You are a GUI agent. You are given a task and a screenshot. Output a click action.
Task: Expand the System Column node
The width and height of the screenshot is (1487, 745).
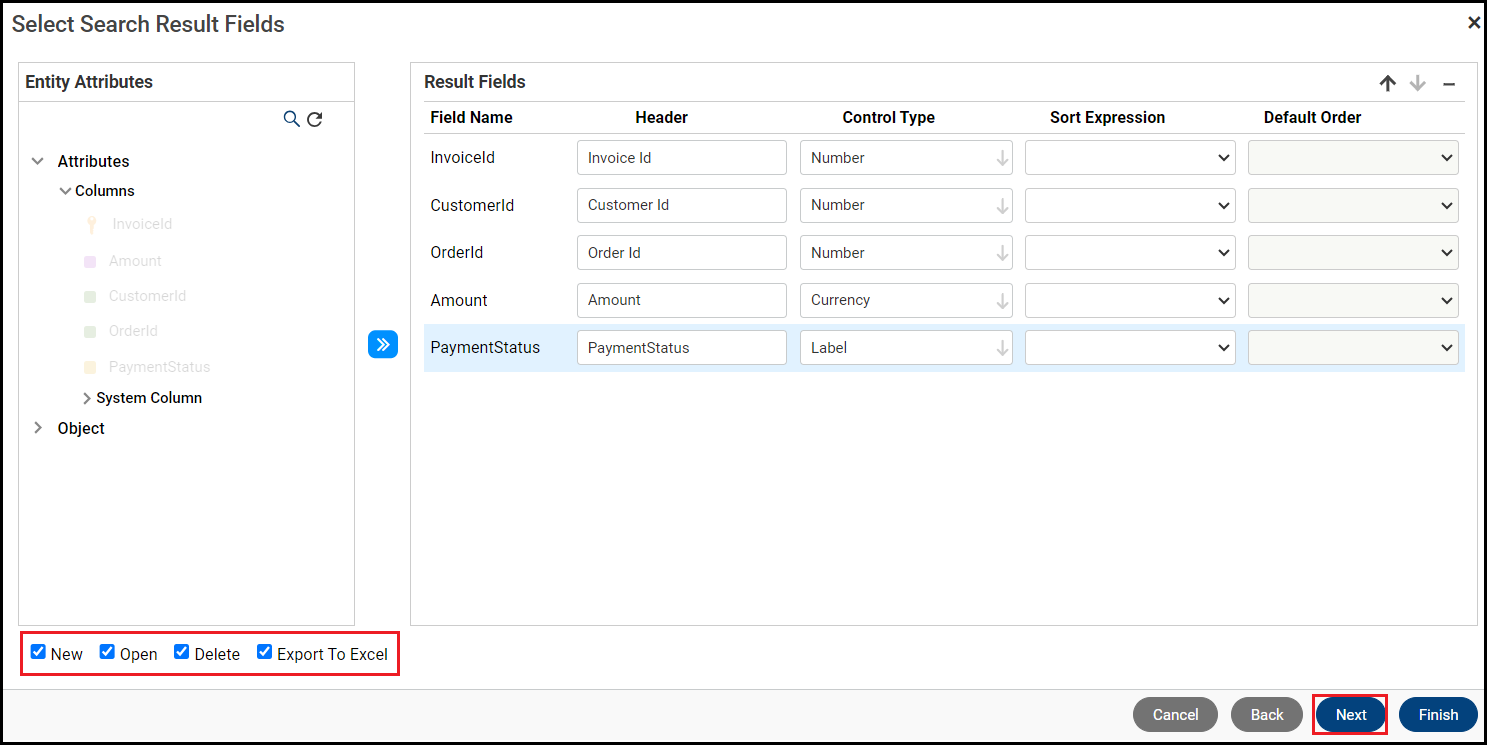tap(87, 398)
